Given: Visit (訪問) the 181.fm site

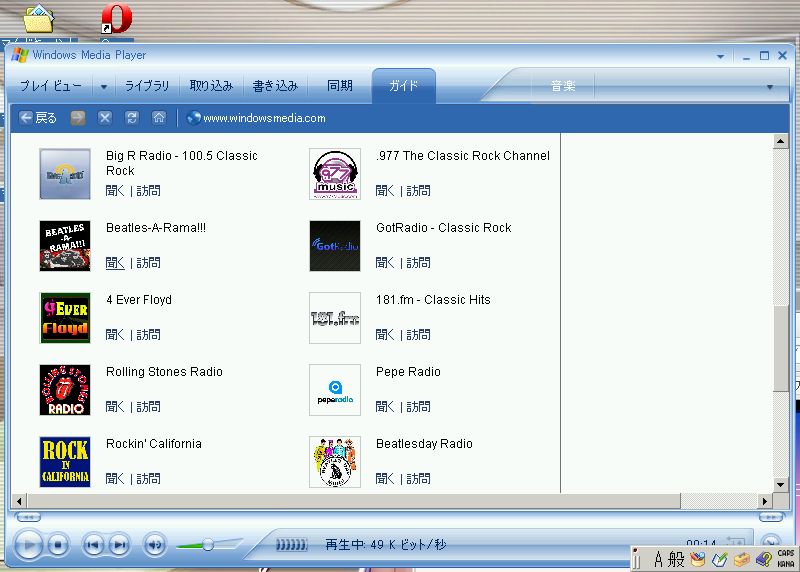Looking at the screenshot, I should click(418, 335).
